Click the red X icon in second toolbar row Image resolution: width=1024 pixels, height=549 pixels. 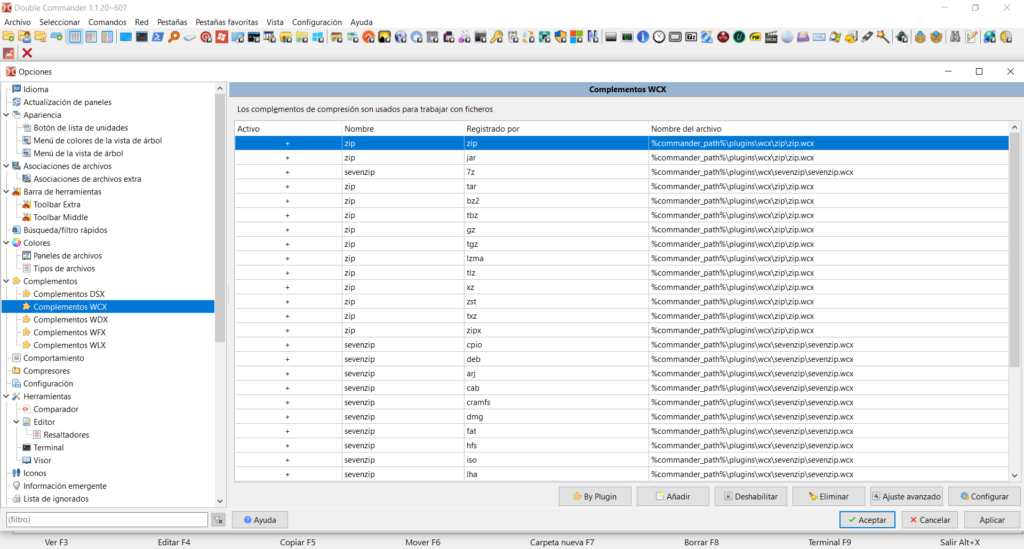27,53
